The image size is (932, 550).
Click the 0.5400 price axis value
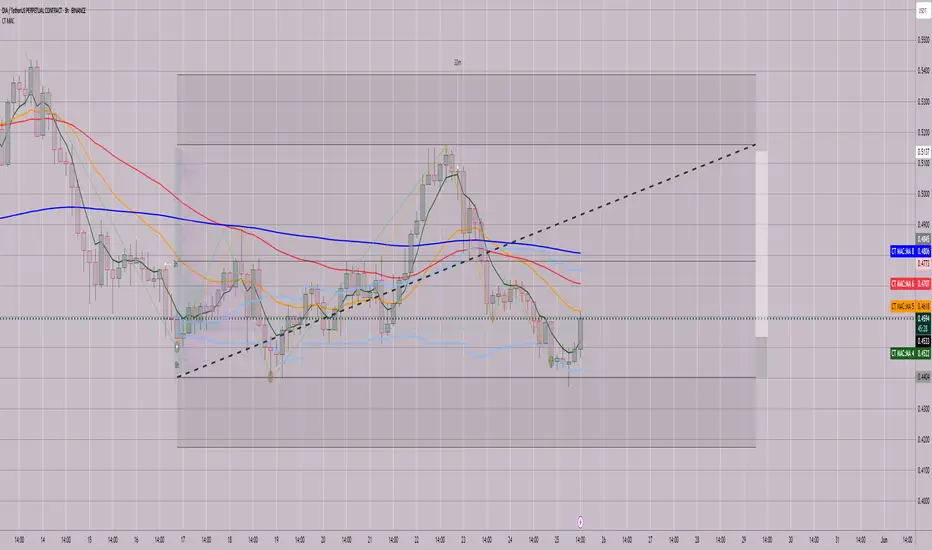923,71
